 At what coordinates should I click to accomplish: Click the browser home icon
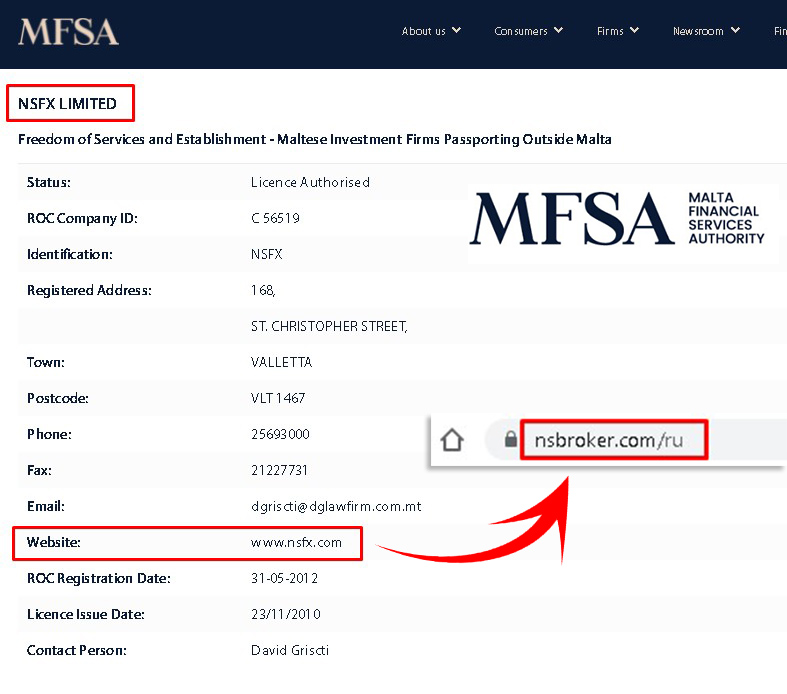[452, 440]
